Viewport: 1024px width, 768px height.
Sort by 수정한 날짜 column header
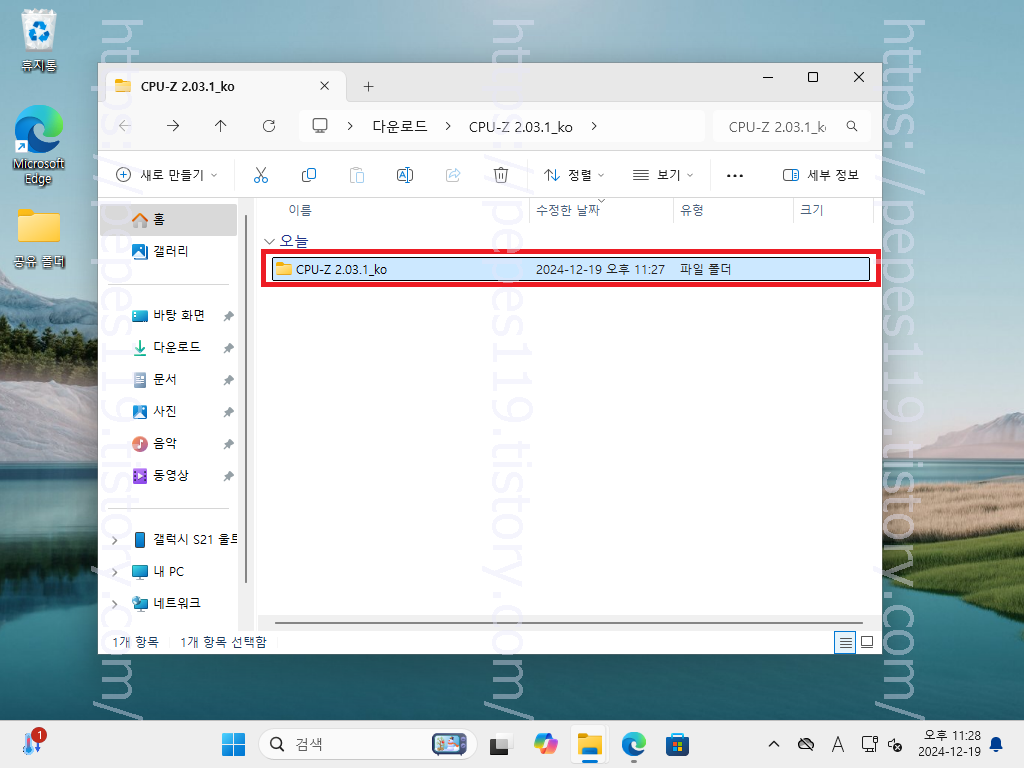coord(601,210)
